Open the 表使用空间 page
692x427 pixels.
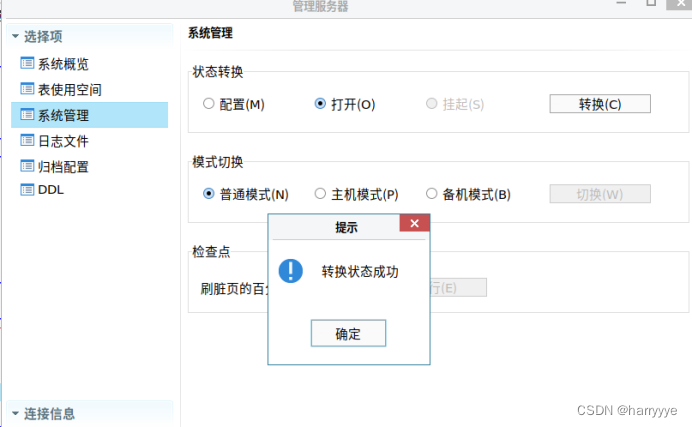89,90
